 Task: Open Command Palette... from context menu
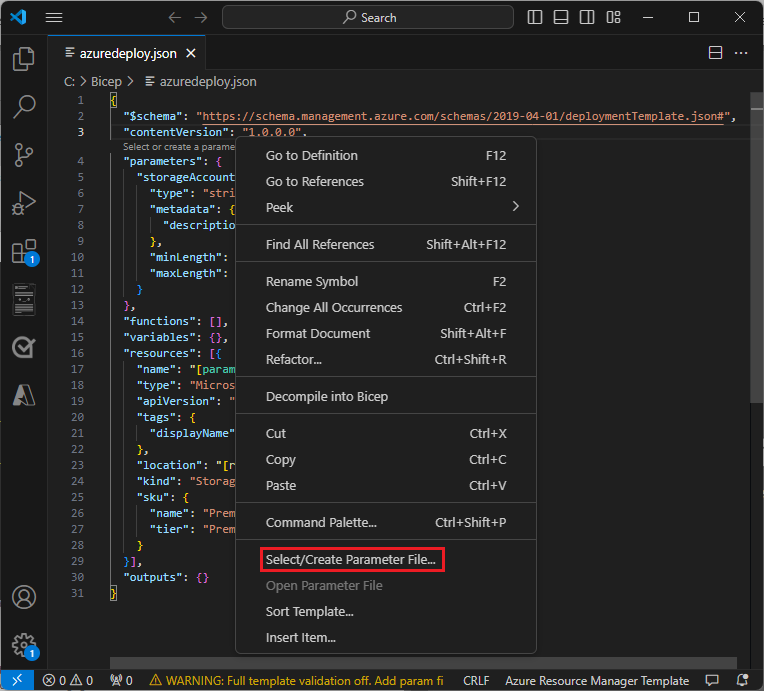pos(386,522)
